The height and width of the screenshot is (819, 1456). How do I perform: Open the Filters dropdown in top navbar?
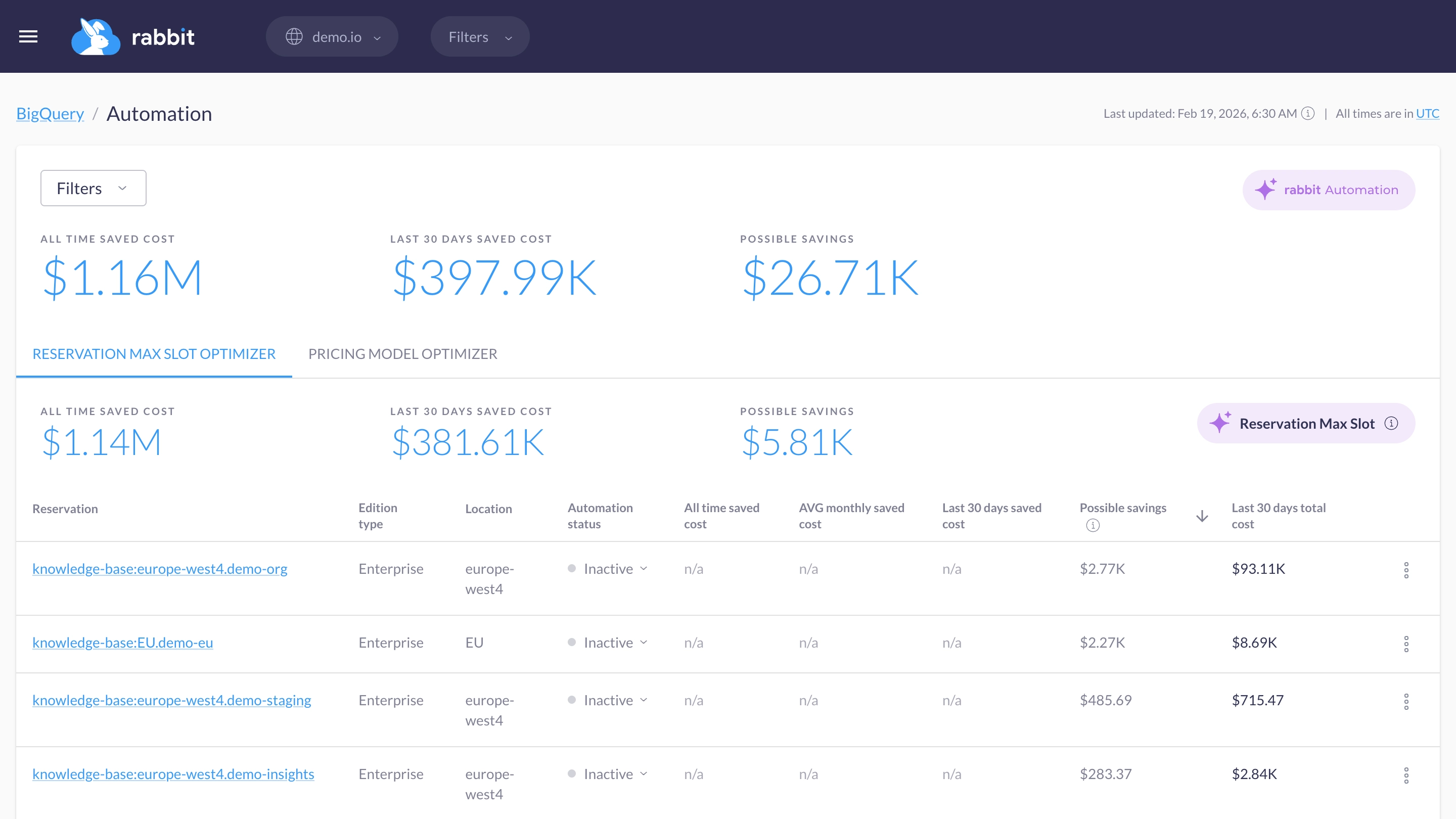480,37
